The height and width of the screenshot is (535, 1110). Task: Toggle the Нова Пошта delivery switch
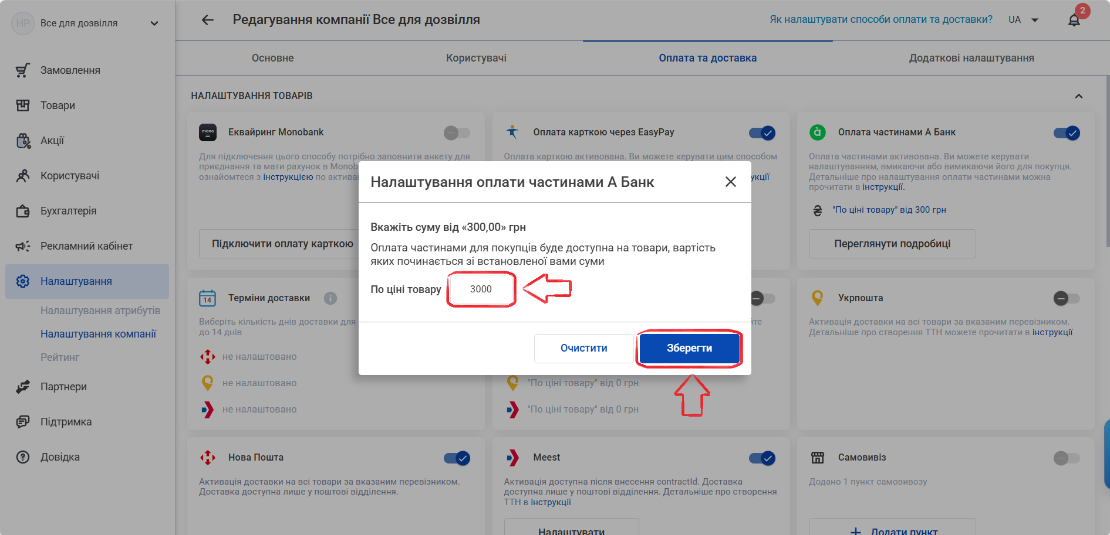click(457, 458)
